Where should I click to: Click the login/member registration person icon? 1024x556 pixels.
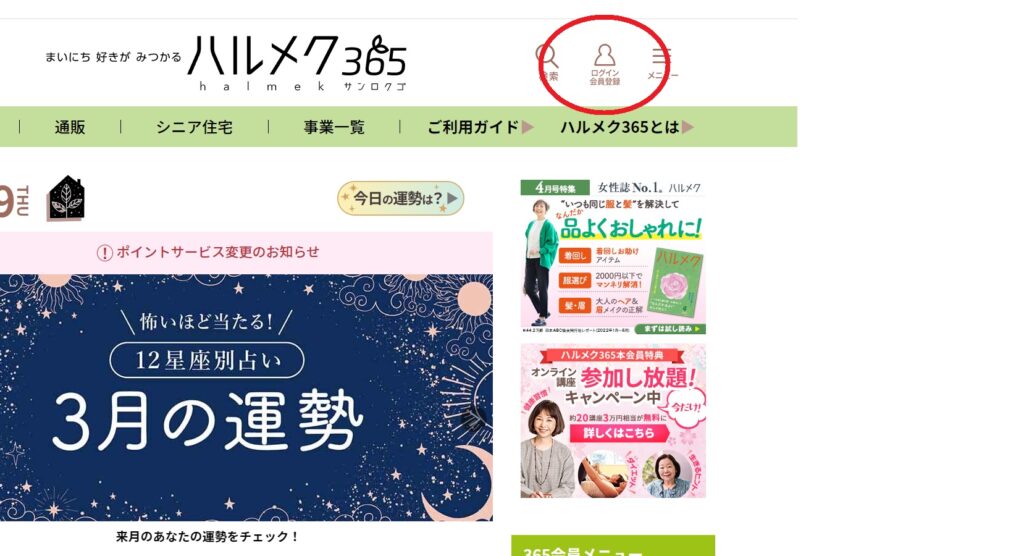click(x=605, y=56)
